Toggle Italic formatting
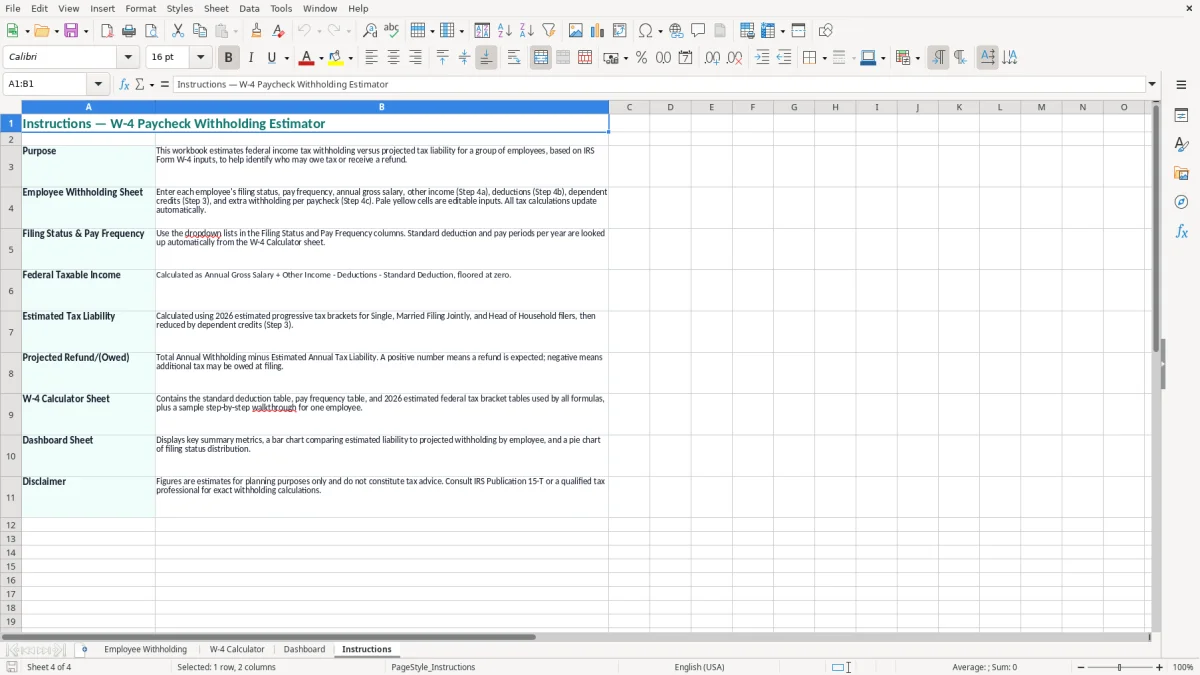Image resolution: width=1200 pixels, height=675 pixels. (251, 58)
